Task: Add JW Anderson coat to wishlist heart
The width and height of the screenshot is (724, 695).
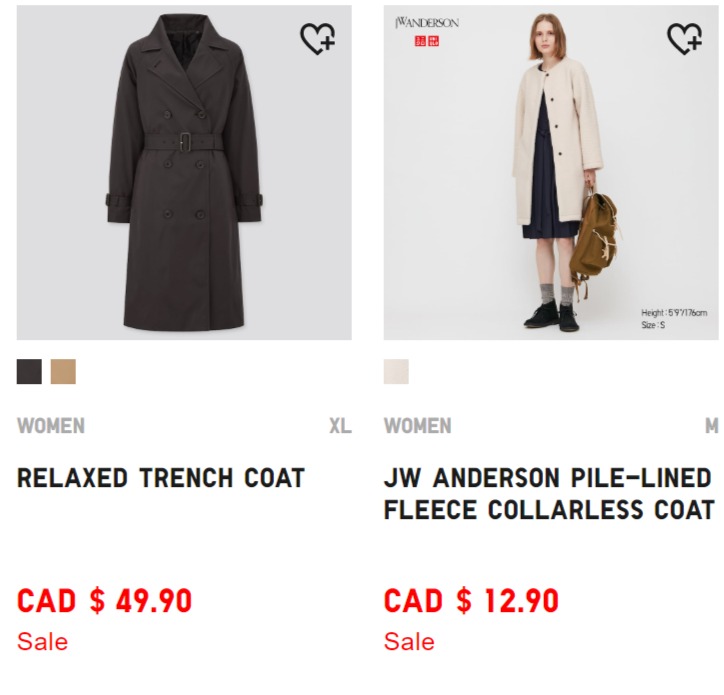Action: pos(684,39)
